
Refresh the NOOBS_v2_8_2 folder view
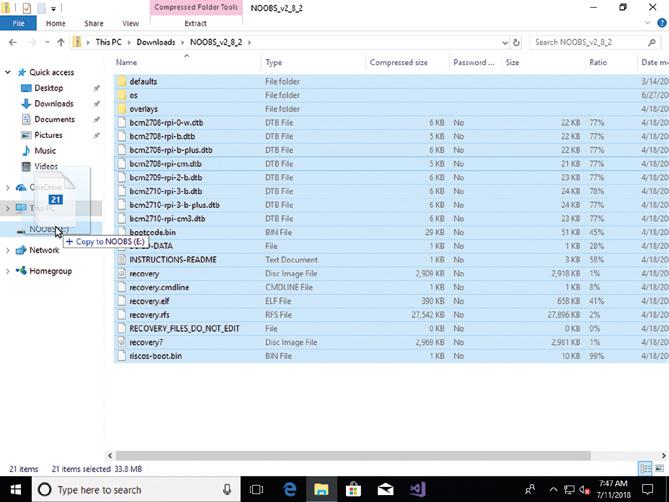[x=516, y=42]
